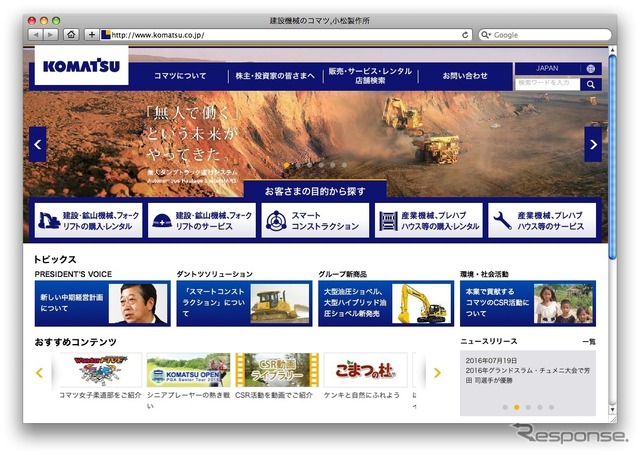This screenshot has width=640, height=455.
Task: Open the 株主・投資家の皆さまへ menu
Action: [275, 76]
